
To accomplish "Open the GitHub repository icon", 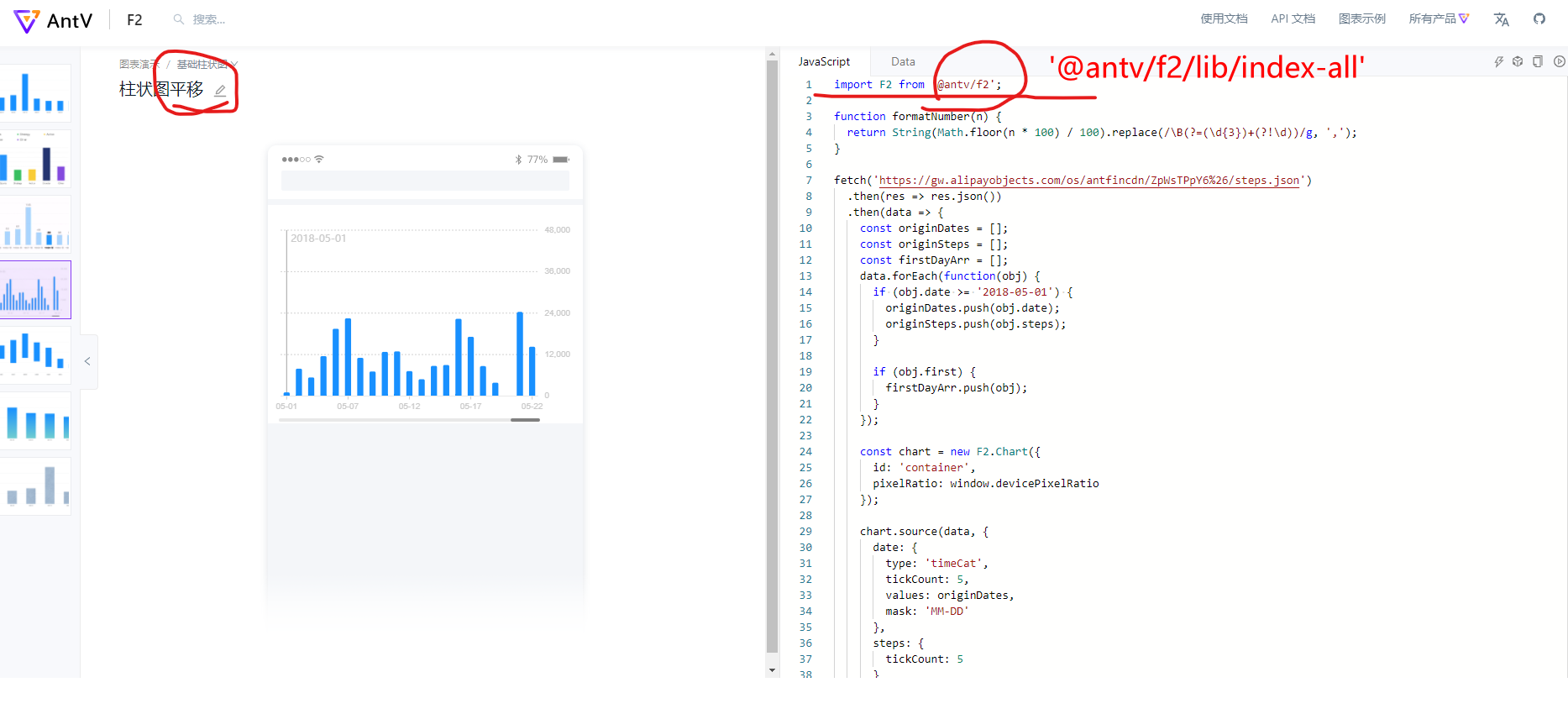I will click(x=1539, y=18).
